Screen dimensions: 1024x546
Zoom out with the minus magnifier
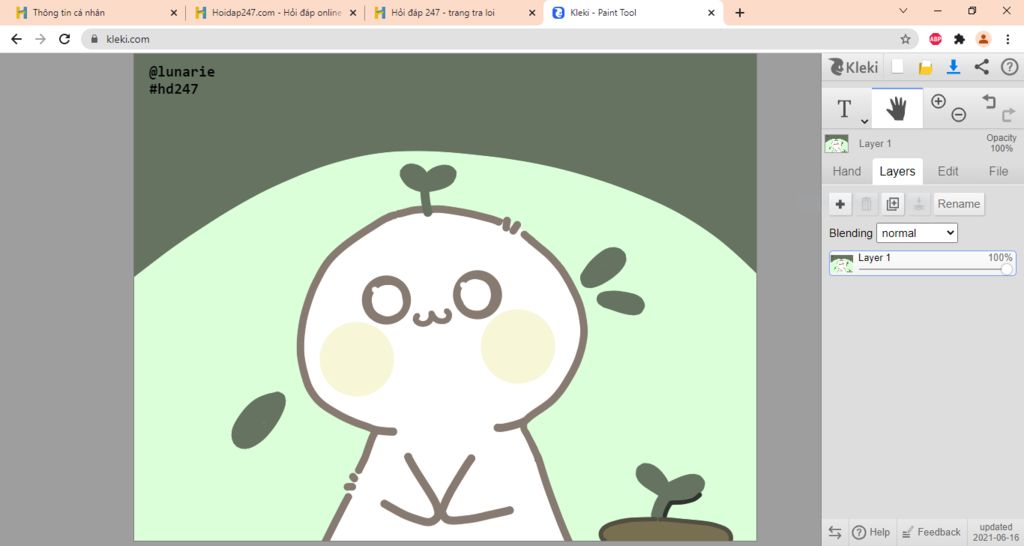(x=959, y=115)
